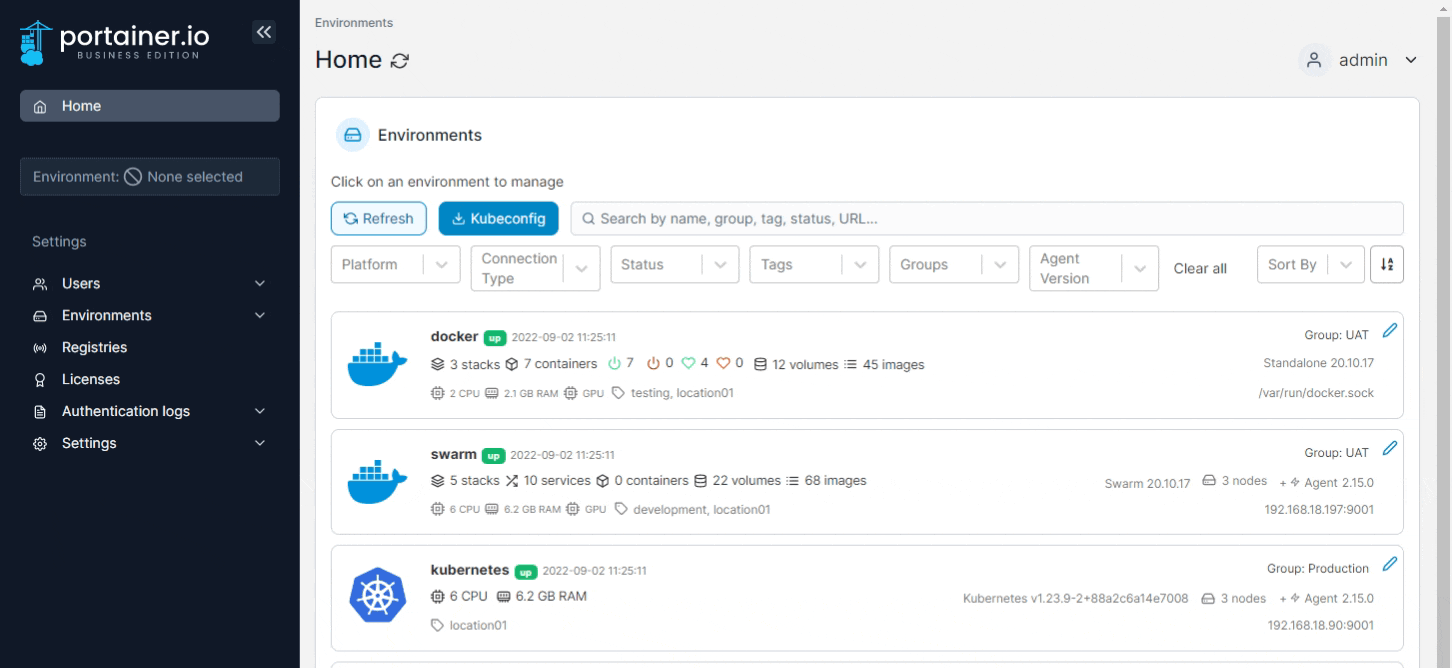Screen dimensions: 1452x668
Task: Click the swarm services shuffle icon
Action: pos(513,481)
